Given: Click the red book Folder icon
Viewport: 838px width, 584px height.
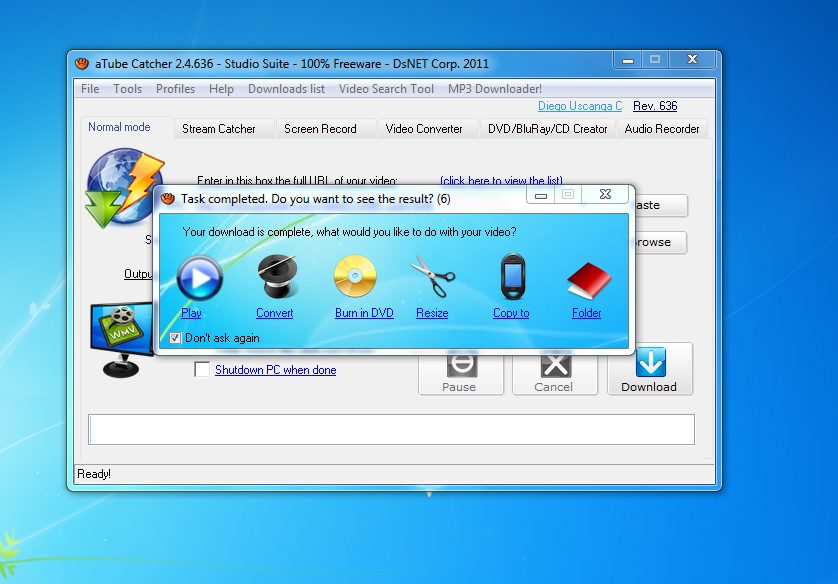Looking at the screenshot, I should [x=588, y=280].
